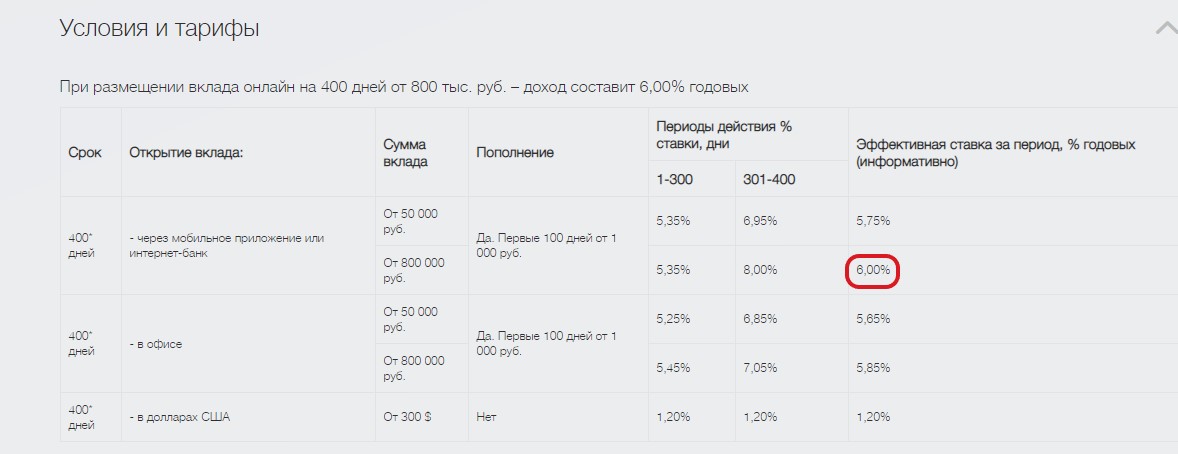Select the в офисе row label
This screenshot has width=1178, height=454.
coord(156,344)
